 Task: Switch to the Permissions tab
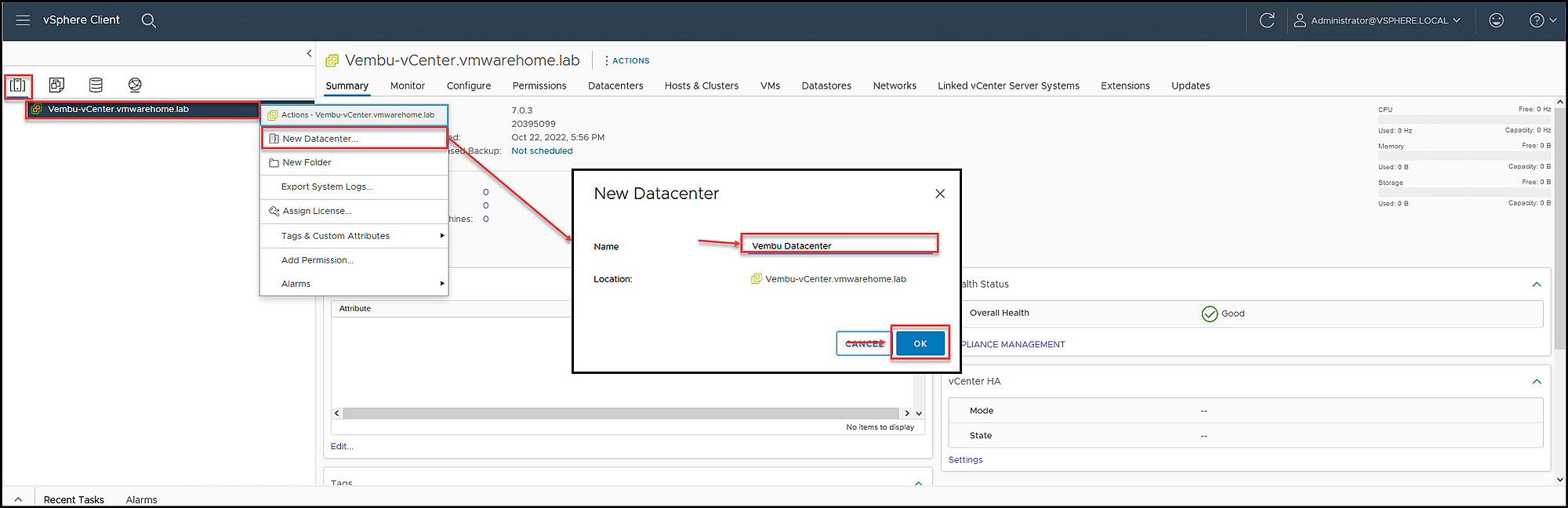pyautogui.click(x=539, y=86)
